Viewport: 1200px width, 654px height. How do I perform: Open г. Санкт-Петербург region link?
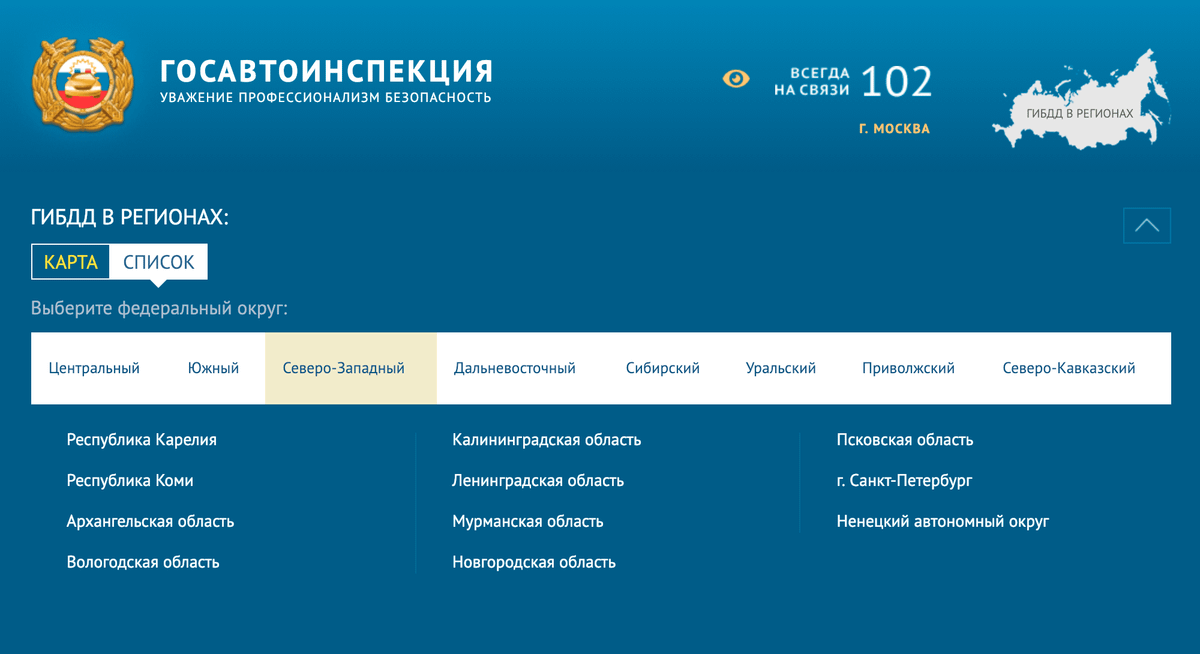click(904, 481)
